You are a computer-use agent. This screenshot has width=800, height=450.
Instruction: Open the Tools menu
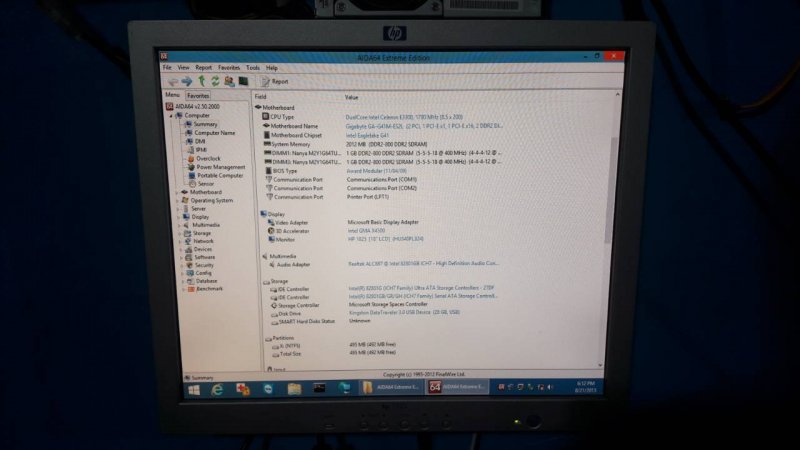click(x=252, y=67)
